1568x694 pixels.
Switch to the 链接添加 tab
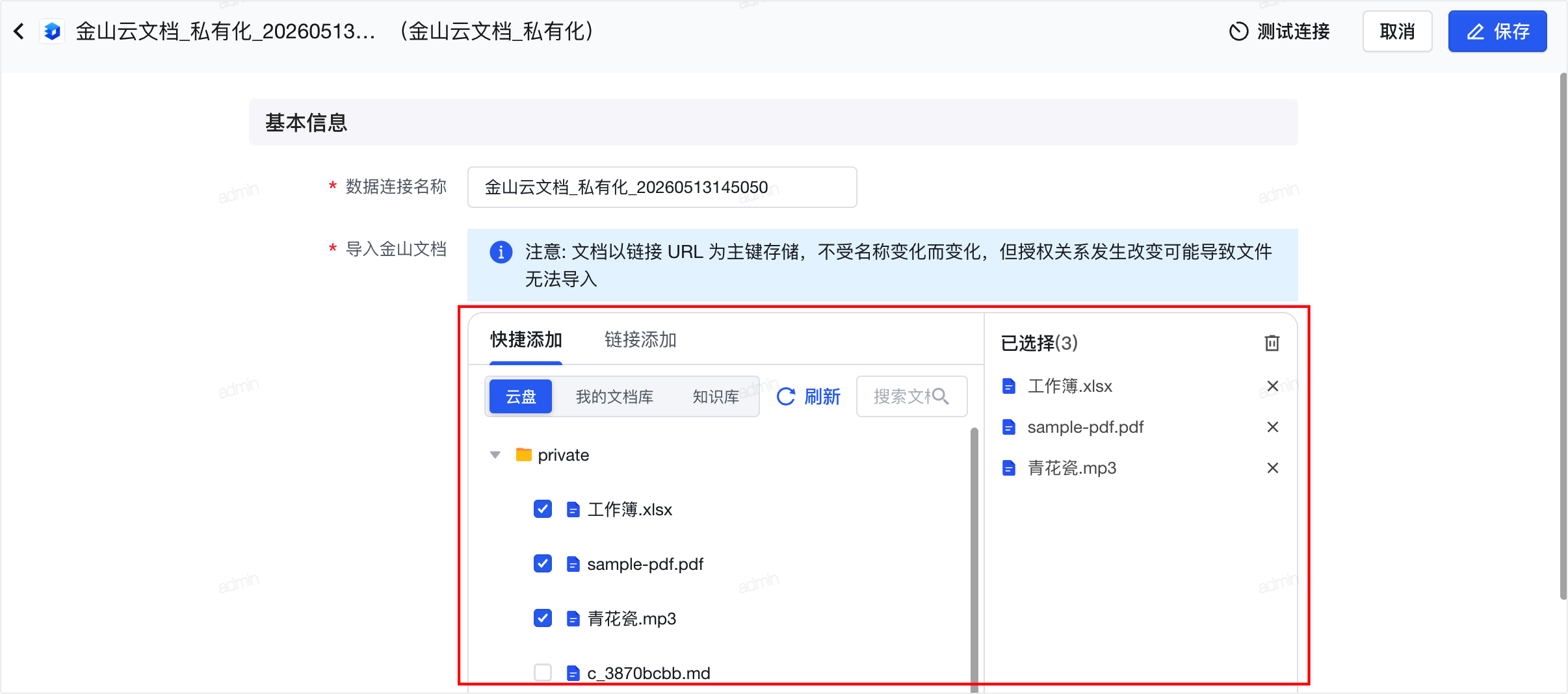tap(640, 339)
